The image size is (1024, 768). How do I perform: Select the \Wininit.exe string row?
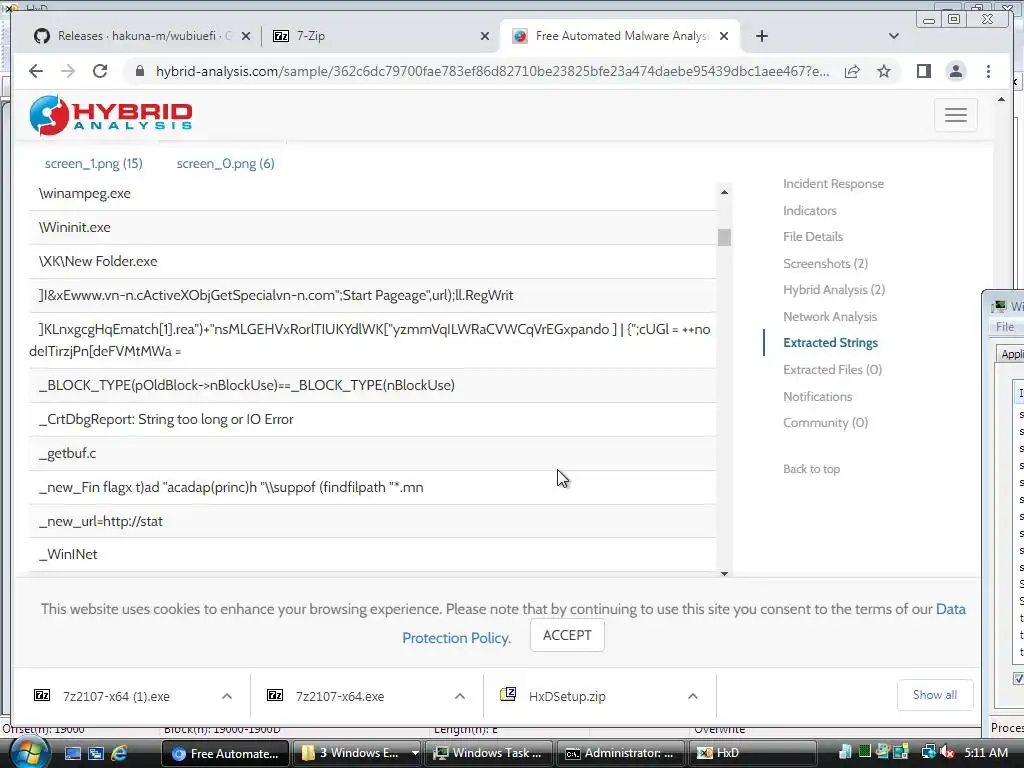click(372, 227)
